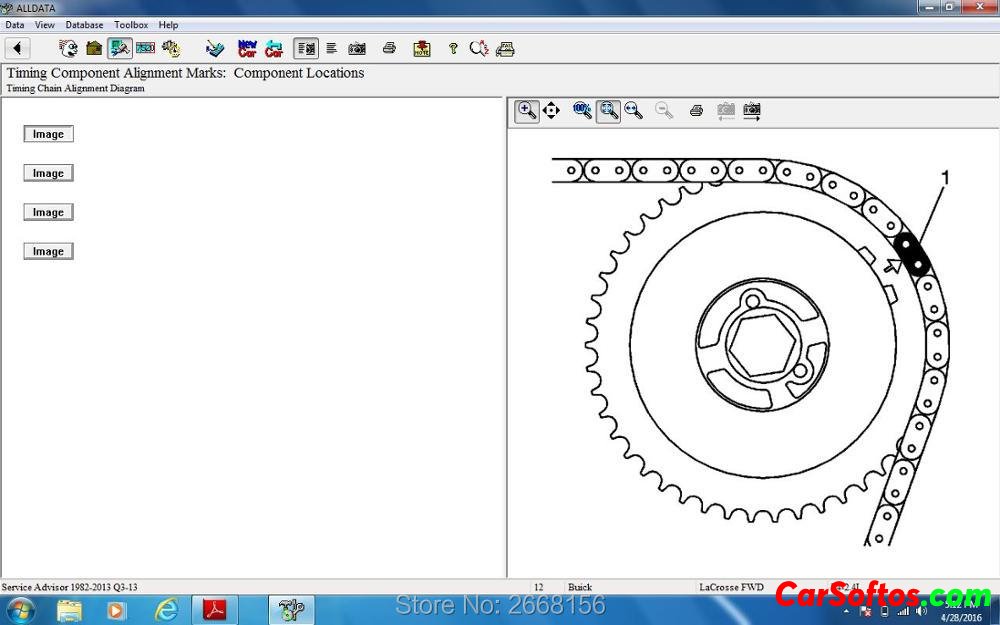Activate the pan arrows tool
The image size is (1000, 625).
[551, 111]
